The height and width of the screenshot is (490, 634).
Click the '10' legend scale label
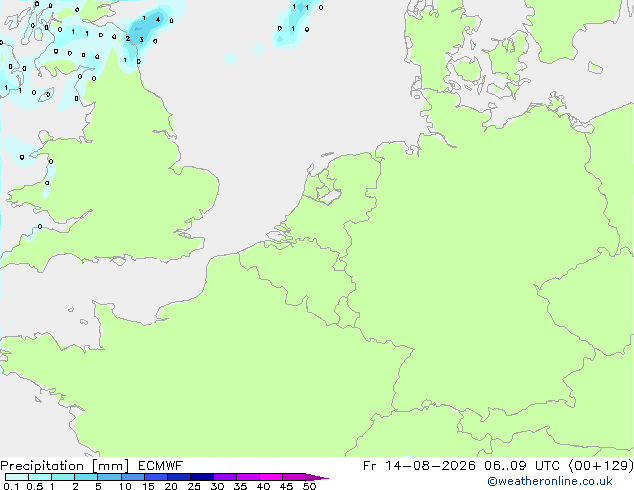click(125, 486)
